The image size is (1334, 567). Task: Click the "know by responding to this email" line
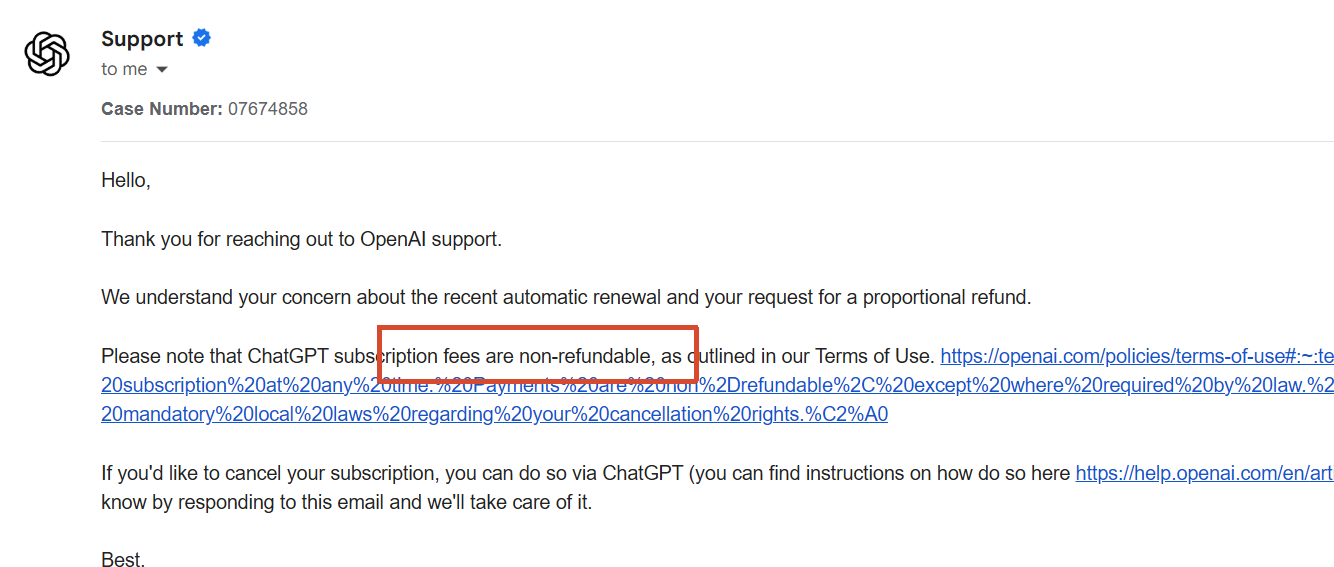(347, 502)
